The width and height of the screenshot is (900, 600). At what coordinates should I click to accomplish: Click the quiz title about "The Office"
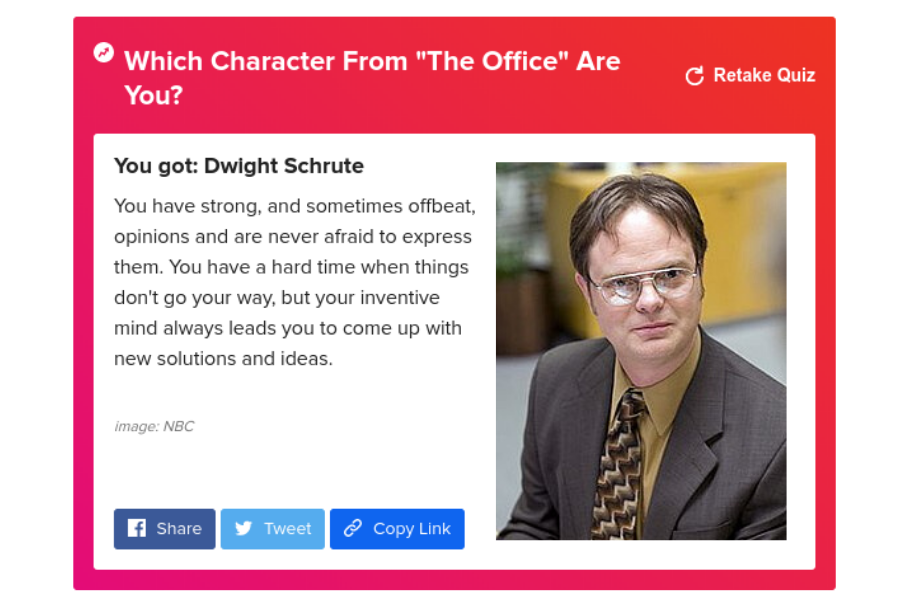(x=372, y=62)
